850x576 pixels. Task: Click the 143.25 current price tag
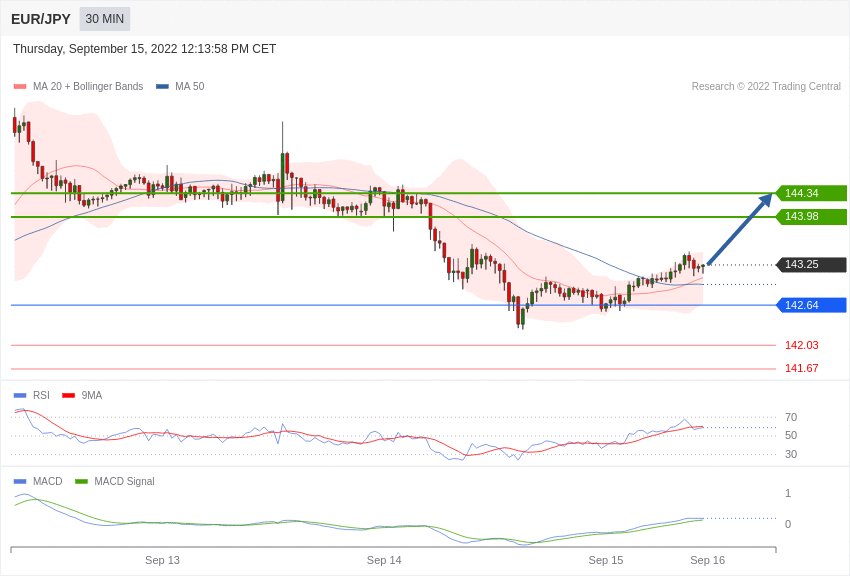coord(811,264)
